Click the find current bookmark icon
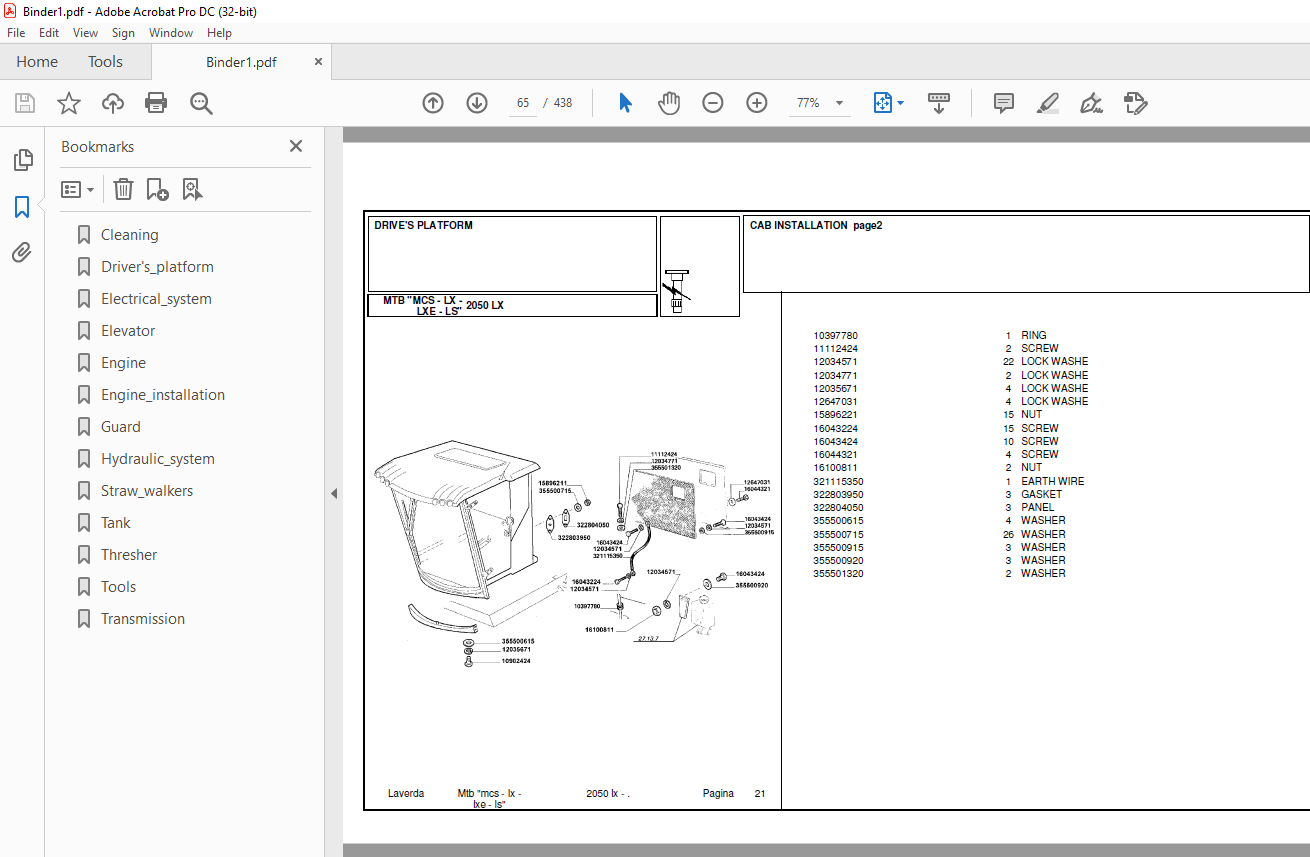The width and height of the screenshot is (1310, 857). coord(193,189)
